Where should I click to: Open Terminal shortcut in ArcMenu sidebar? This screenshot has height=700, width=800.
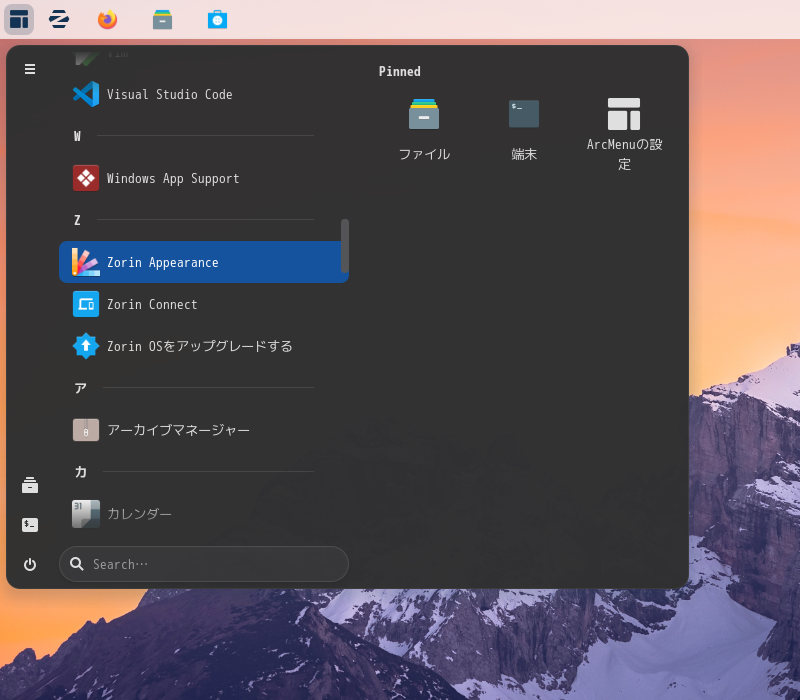tap(30, 524)
